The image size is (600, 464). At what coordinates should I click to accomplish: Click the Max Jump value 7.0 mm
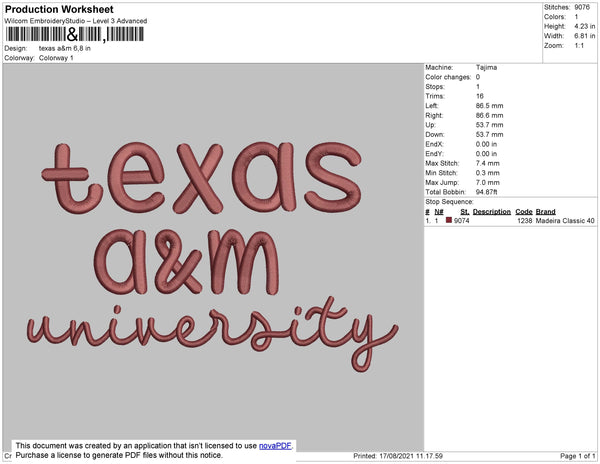pyautogui.click(x=488, y=182)
